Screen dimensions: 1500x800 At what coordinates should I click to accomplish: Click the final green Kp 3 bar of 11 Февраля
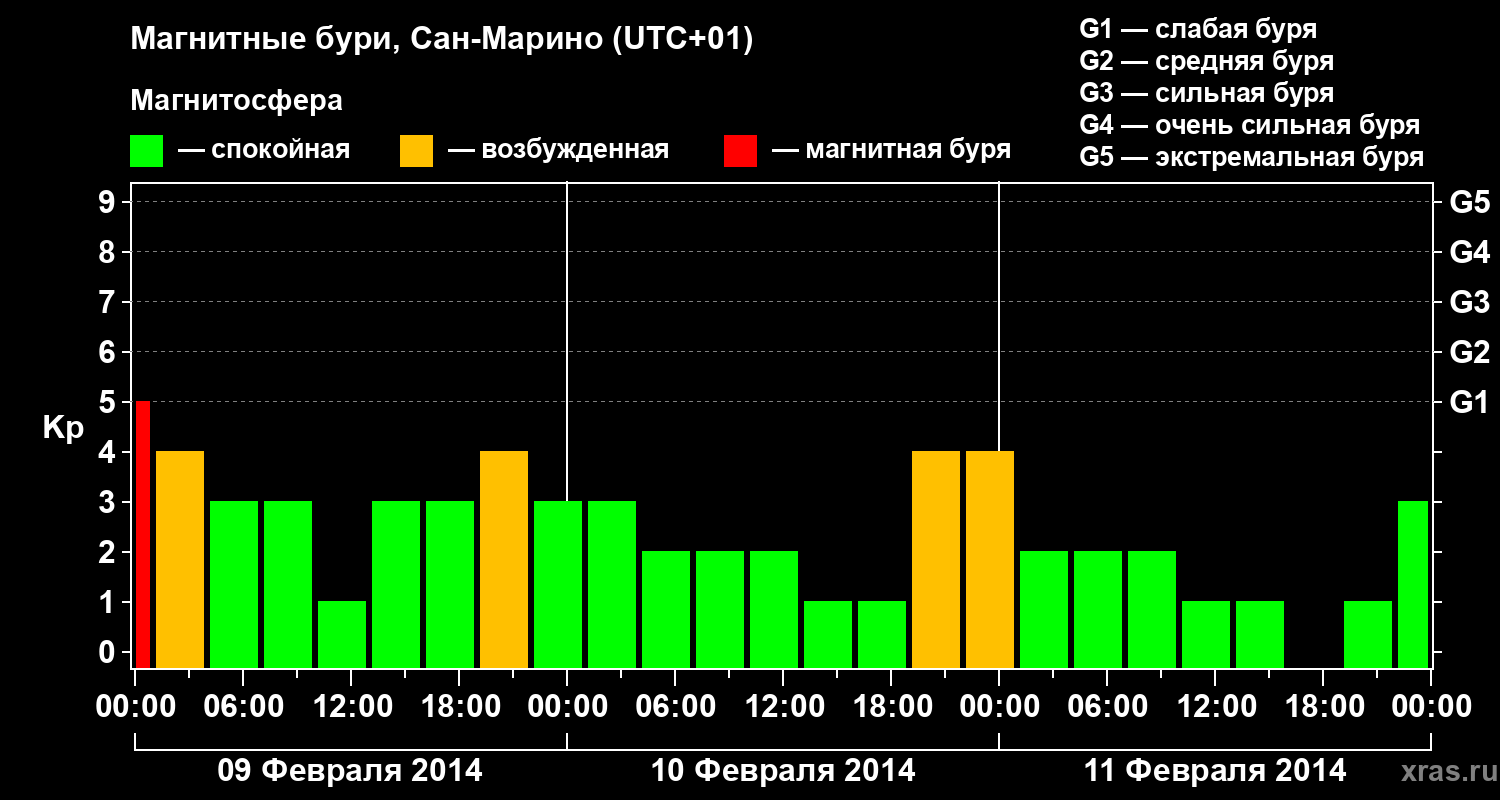point(1413,584)
